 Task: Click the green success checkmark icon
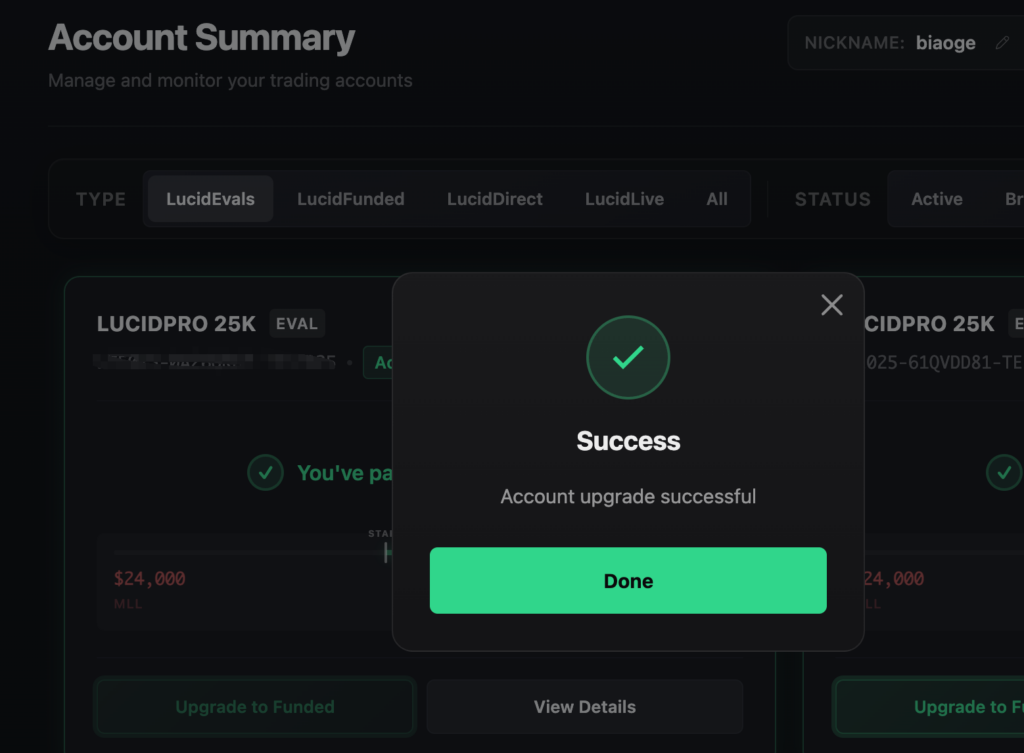click(628, 358)
